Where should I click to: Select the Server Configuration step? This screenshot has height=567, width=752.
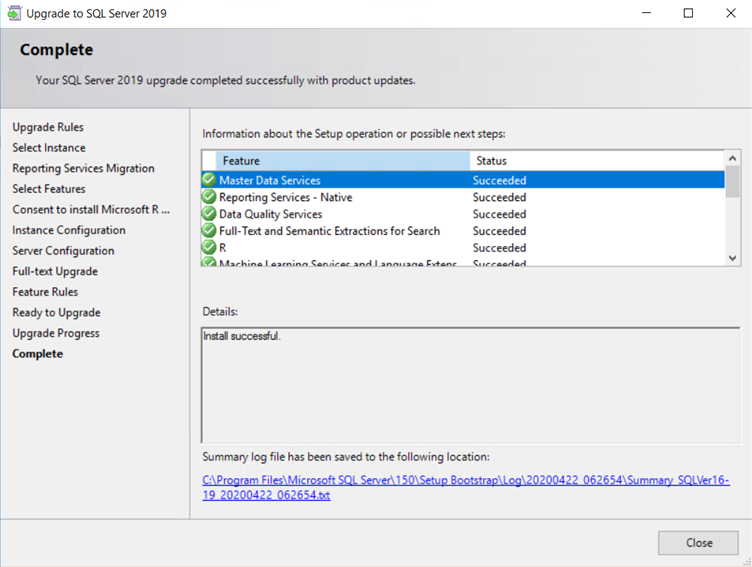click(63, 251)
